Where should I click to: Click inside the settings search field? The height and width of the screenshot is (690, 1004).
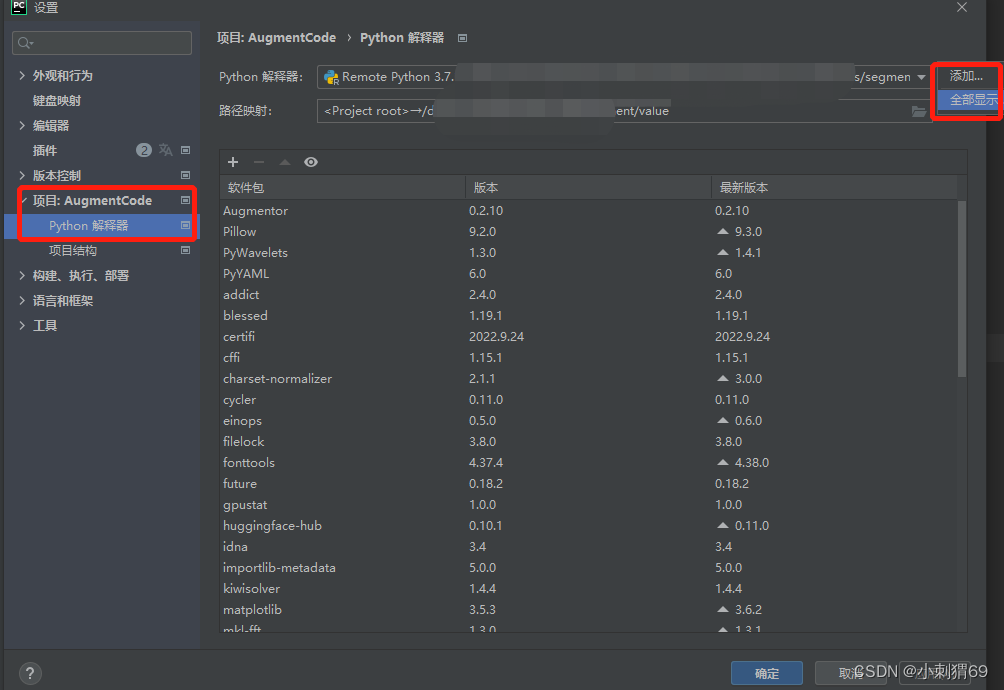coord(100,43)
